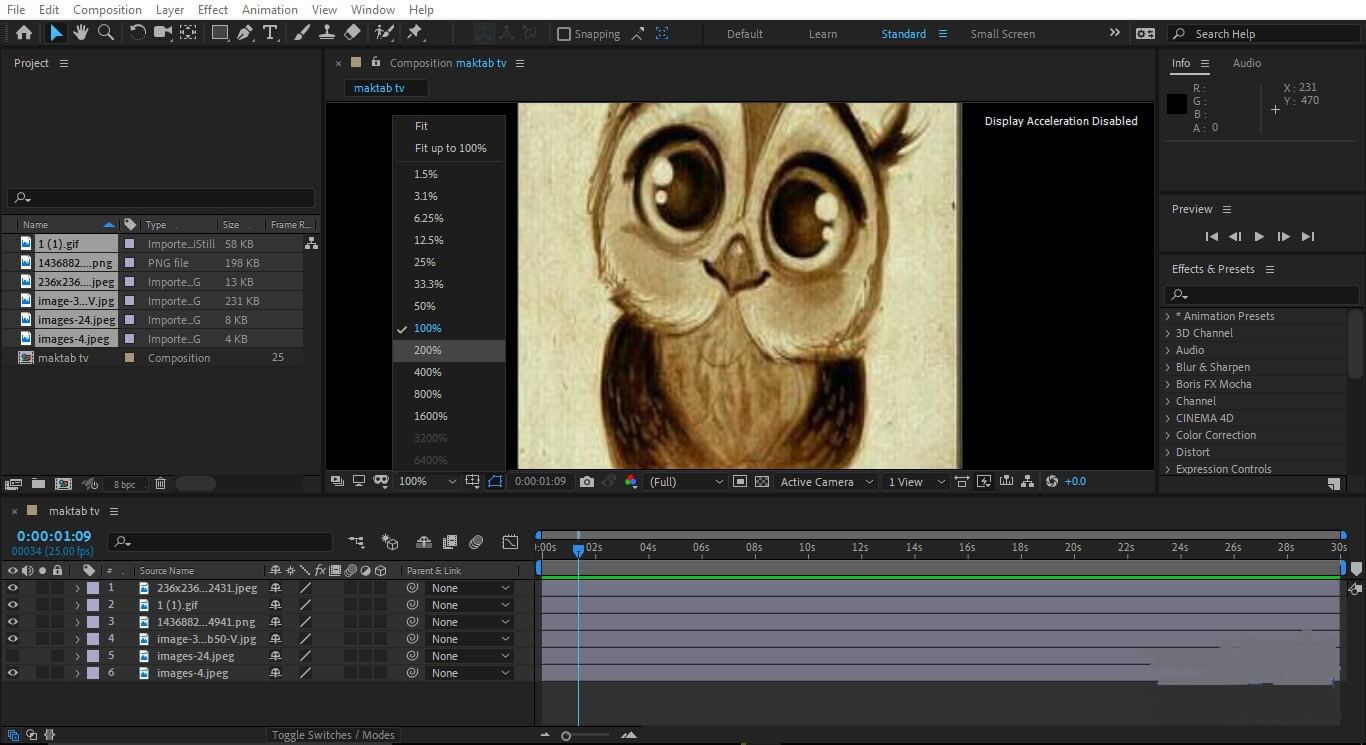The height and width of the screenshot is (745, 1366).
Task: Click Toggle Switches / Modes button
Action: (x=335, y=735)
